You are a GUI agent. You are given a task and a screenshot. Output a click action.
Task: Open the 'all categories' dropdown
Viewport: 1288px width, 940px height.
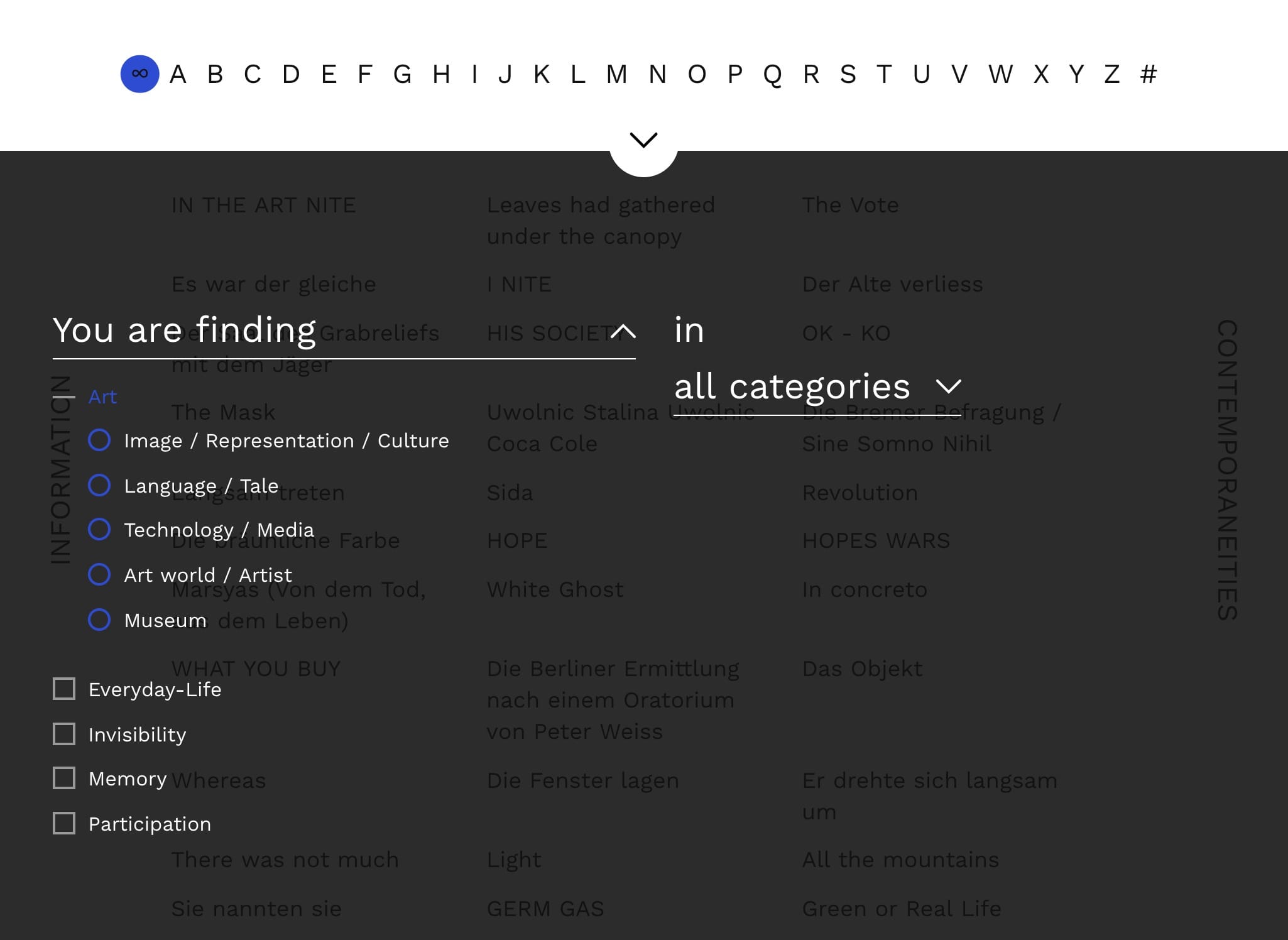coord(947,386)
